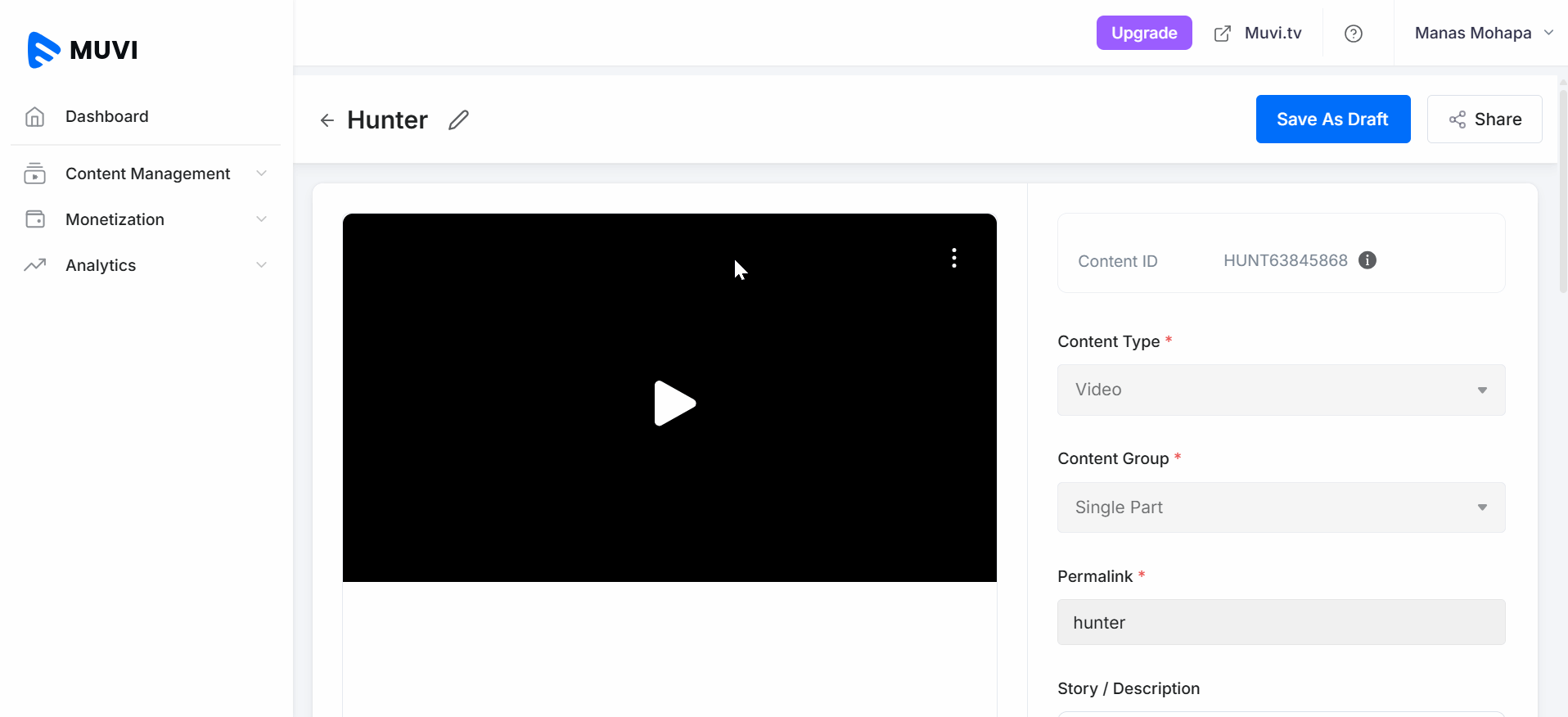This screenshot has height=717, width=1568.
Task: Expand the Analytics section chevron
Action: [261, 265]
